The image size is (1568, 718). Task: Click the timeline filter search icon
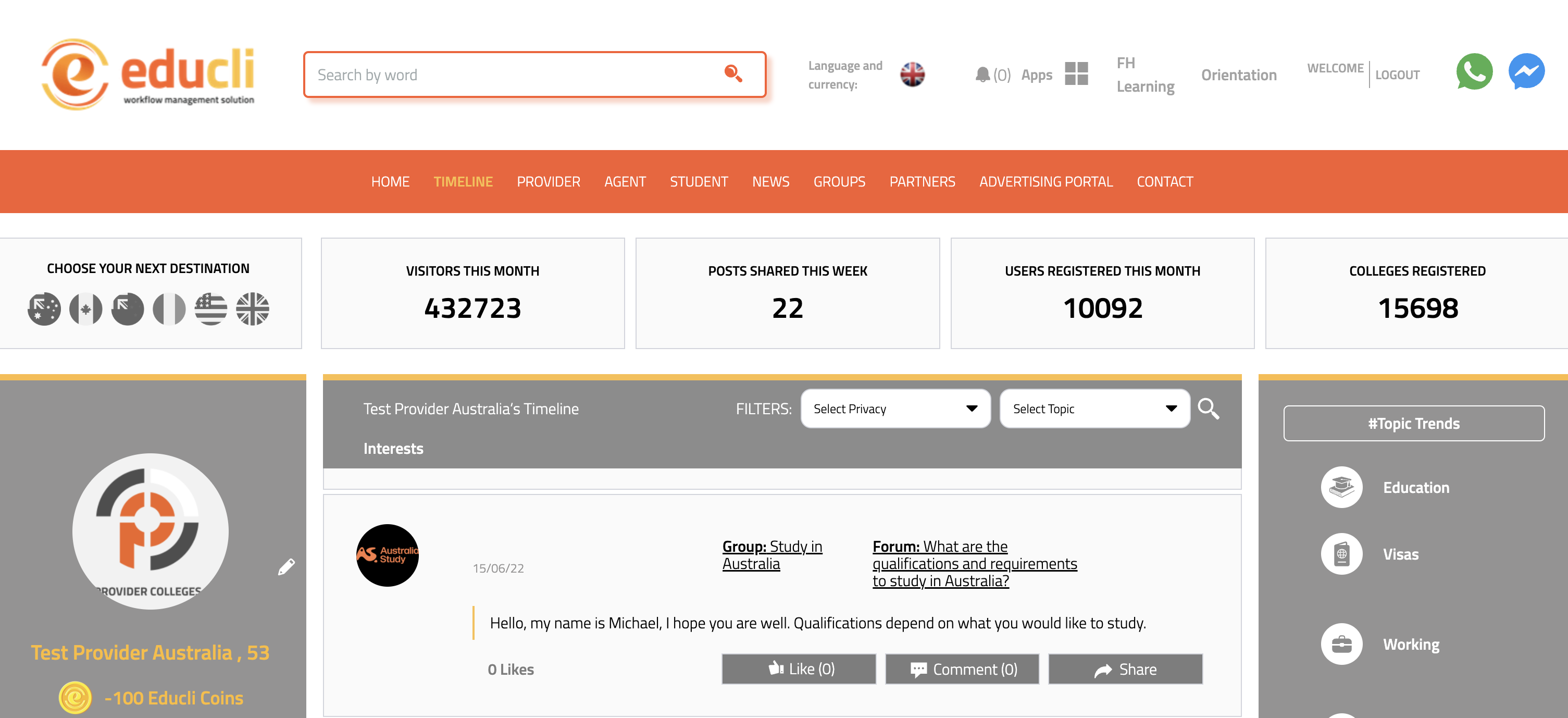1208,408
